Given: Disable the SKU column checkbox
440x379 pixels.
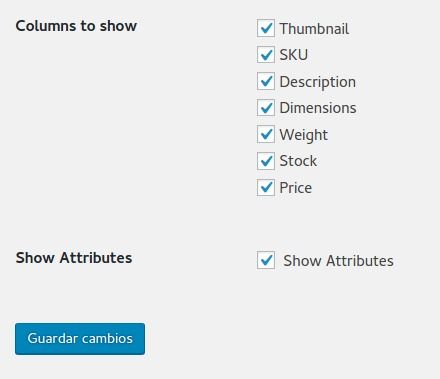Looking at the screenshot, I should (266, 55).
